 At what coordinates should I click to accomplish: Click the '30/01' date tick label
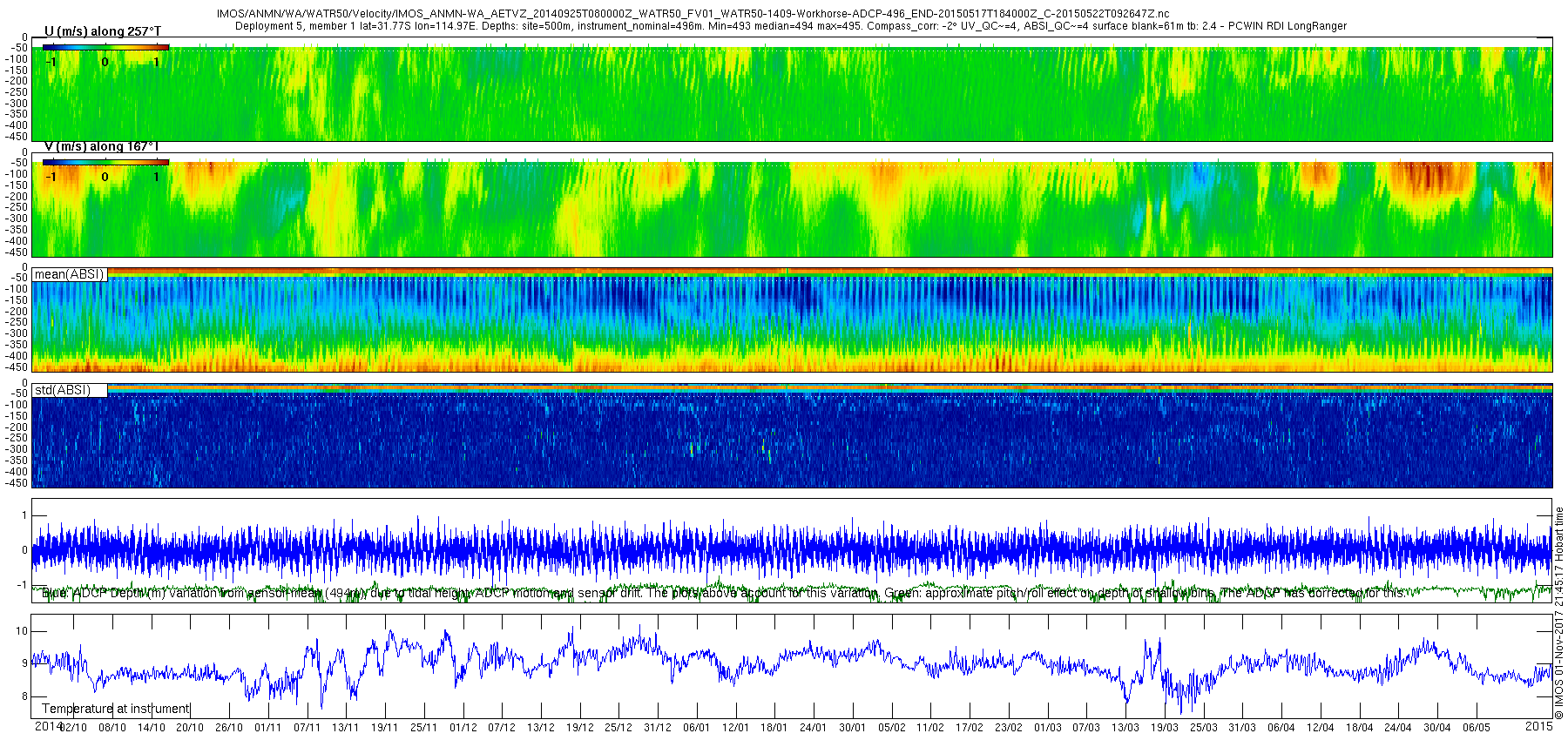pyautogui.click(x=853, y=728)
